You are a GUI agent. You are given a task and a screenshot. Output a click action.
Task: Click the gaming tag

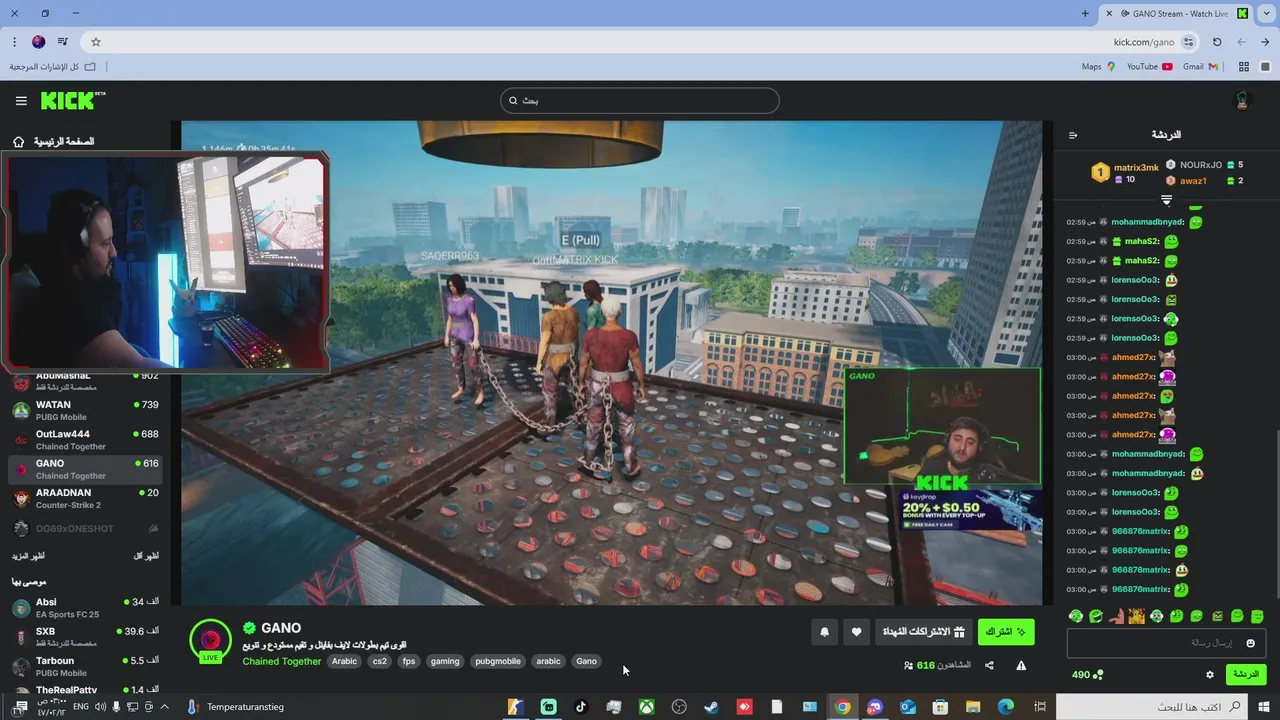[445, 661]
